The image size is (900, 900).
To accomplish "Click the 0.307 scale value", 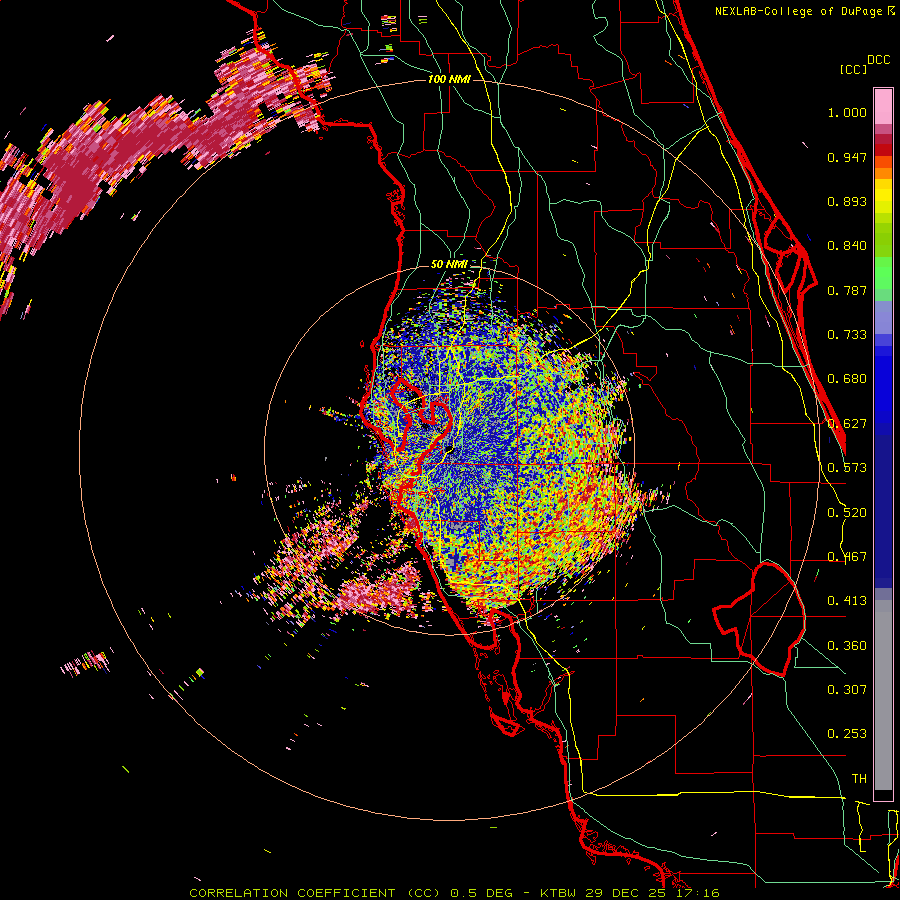I will 847,689.
